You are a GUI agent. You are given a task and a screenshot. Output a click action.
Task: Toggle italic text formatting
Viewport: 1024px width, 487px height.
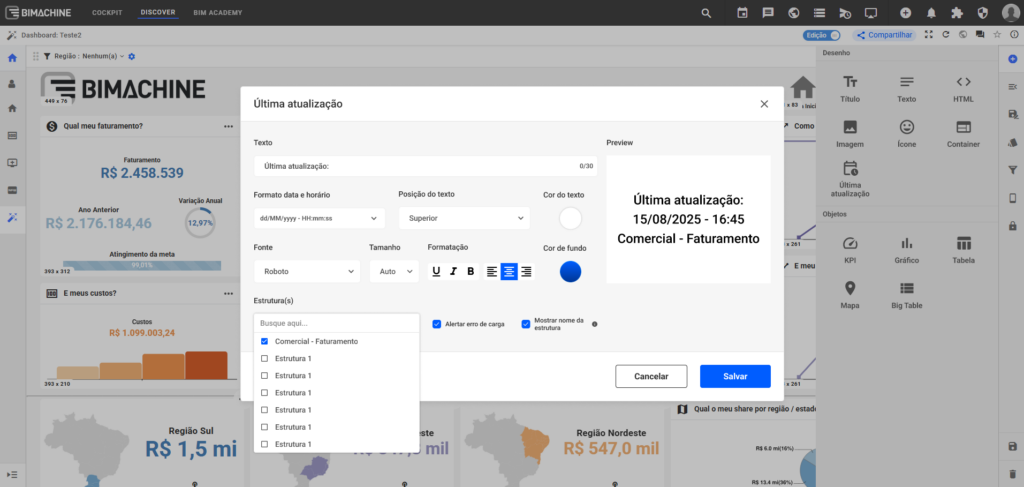[453, 271]
